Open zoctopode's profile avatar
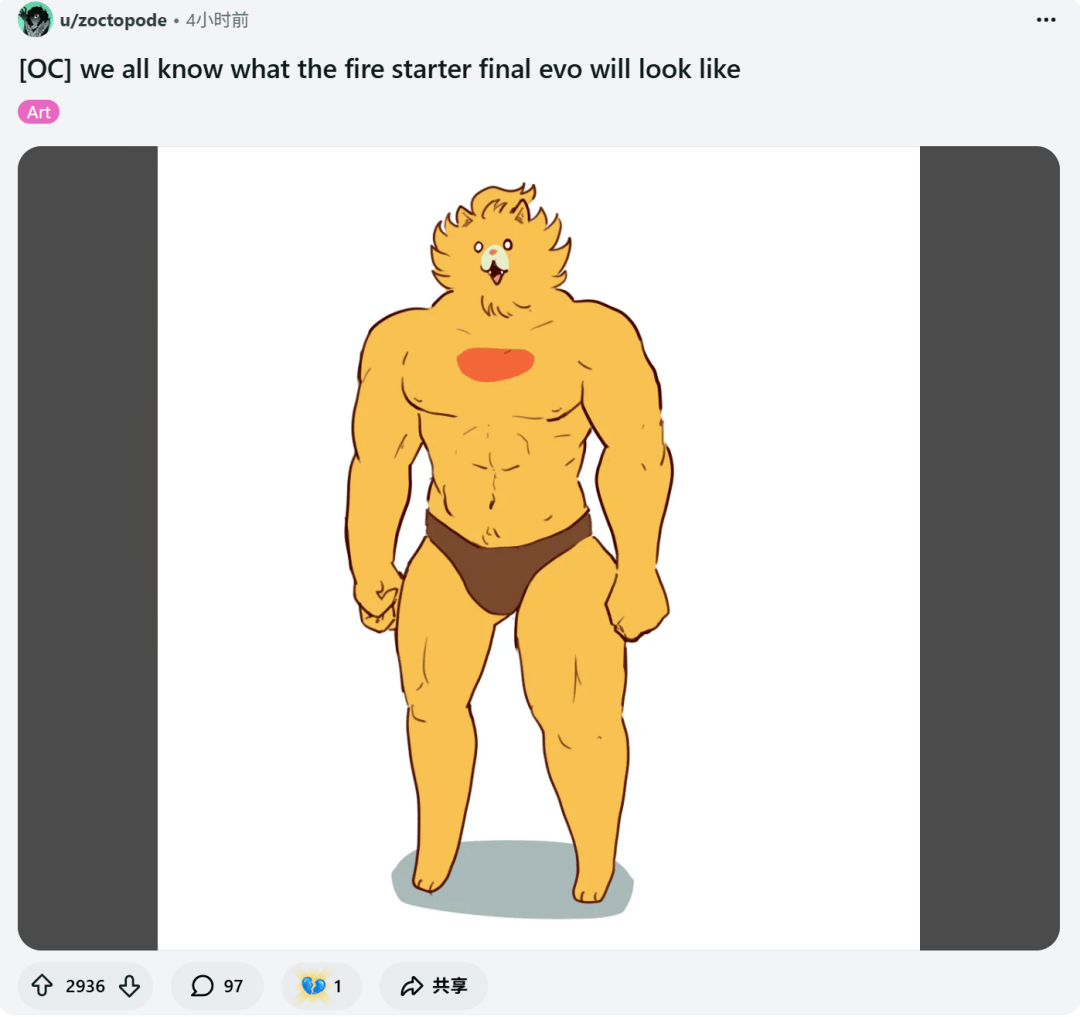Viewport: 1080px width, 1017px height. click(x=35, y=20)
